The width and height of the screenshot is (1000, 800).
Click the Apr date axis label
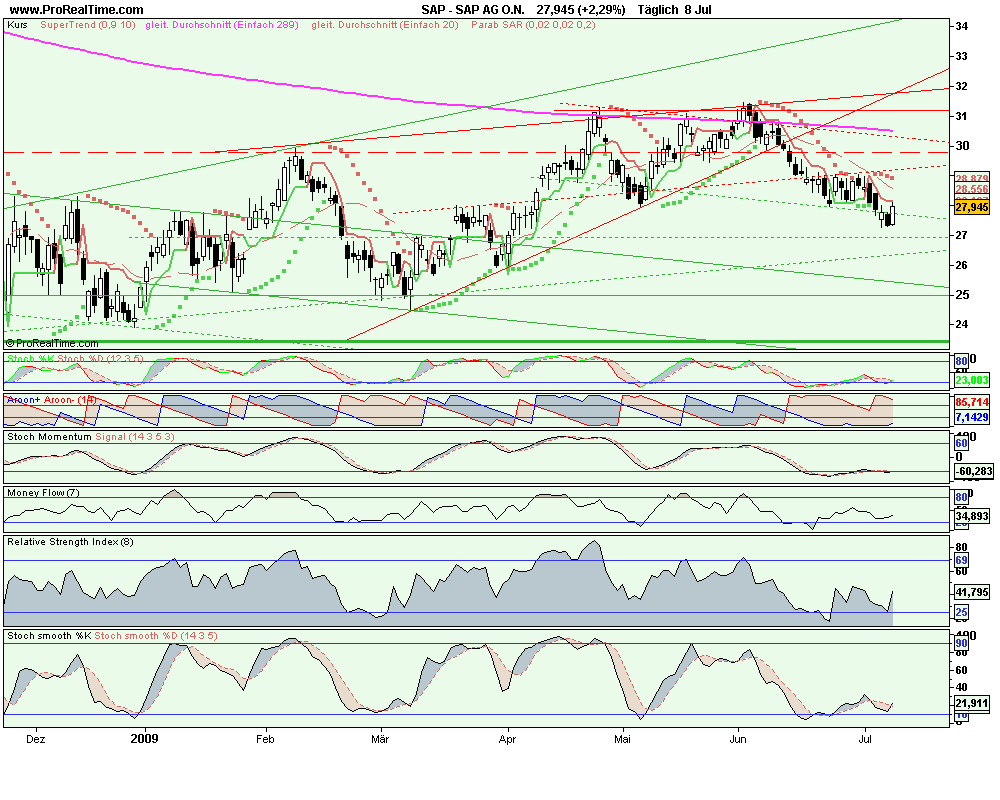click(x=507, y=739)
